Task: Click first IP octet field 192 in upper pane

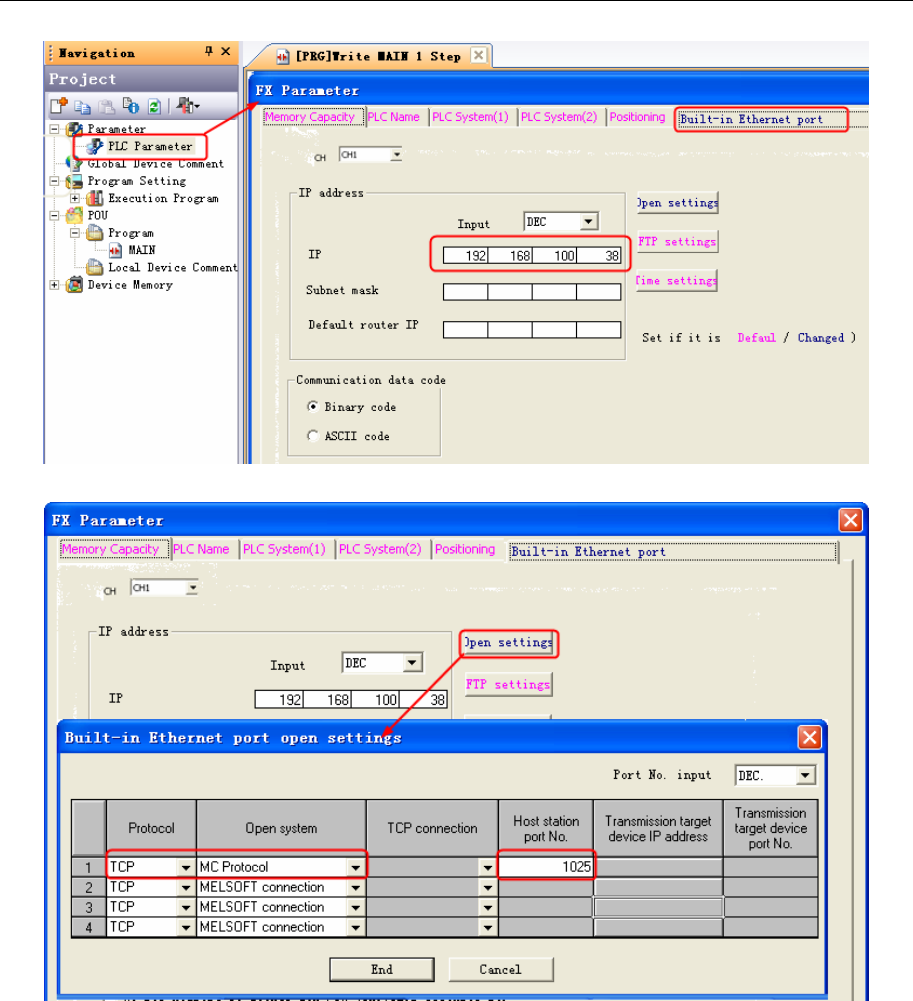Action: click(465, 255)
